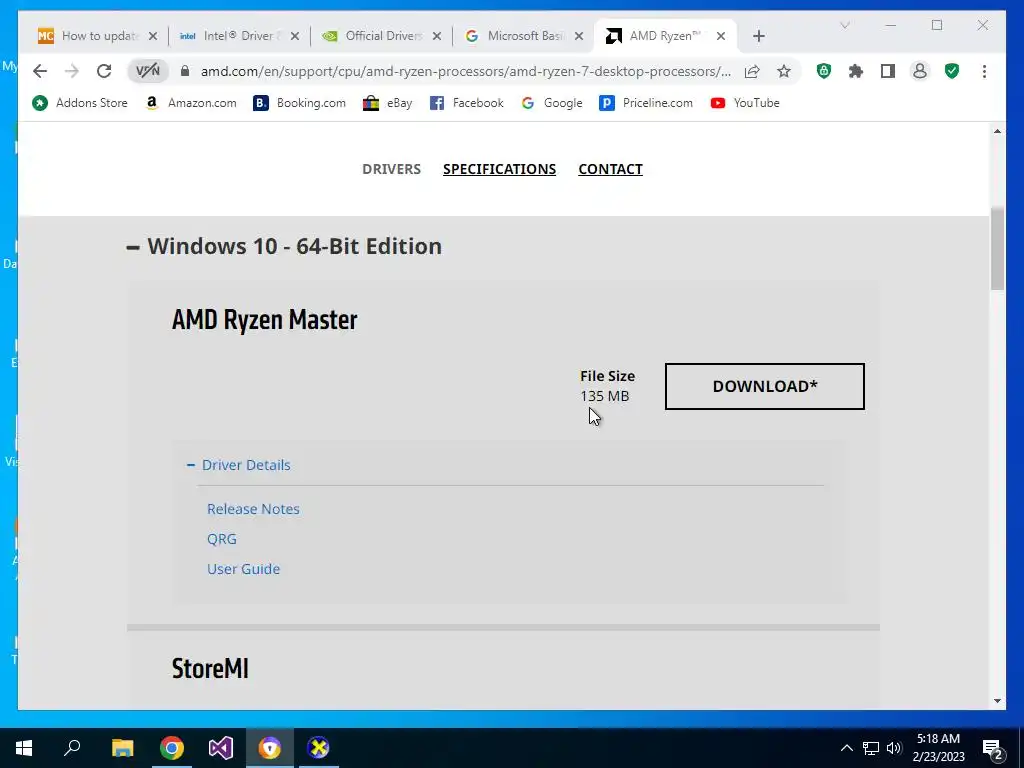
Task: Open Priceline.com bookmark
Action: 646,103
